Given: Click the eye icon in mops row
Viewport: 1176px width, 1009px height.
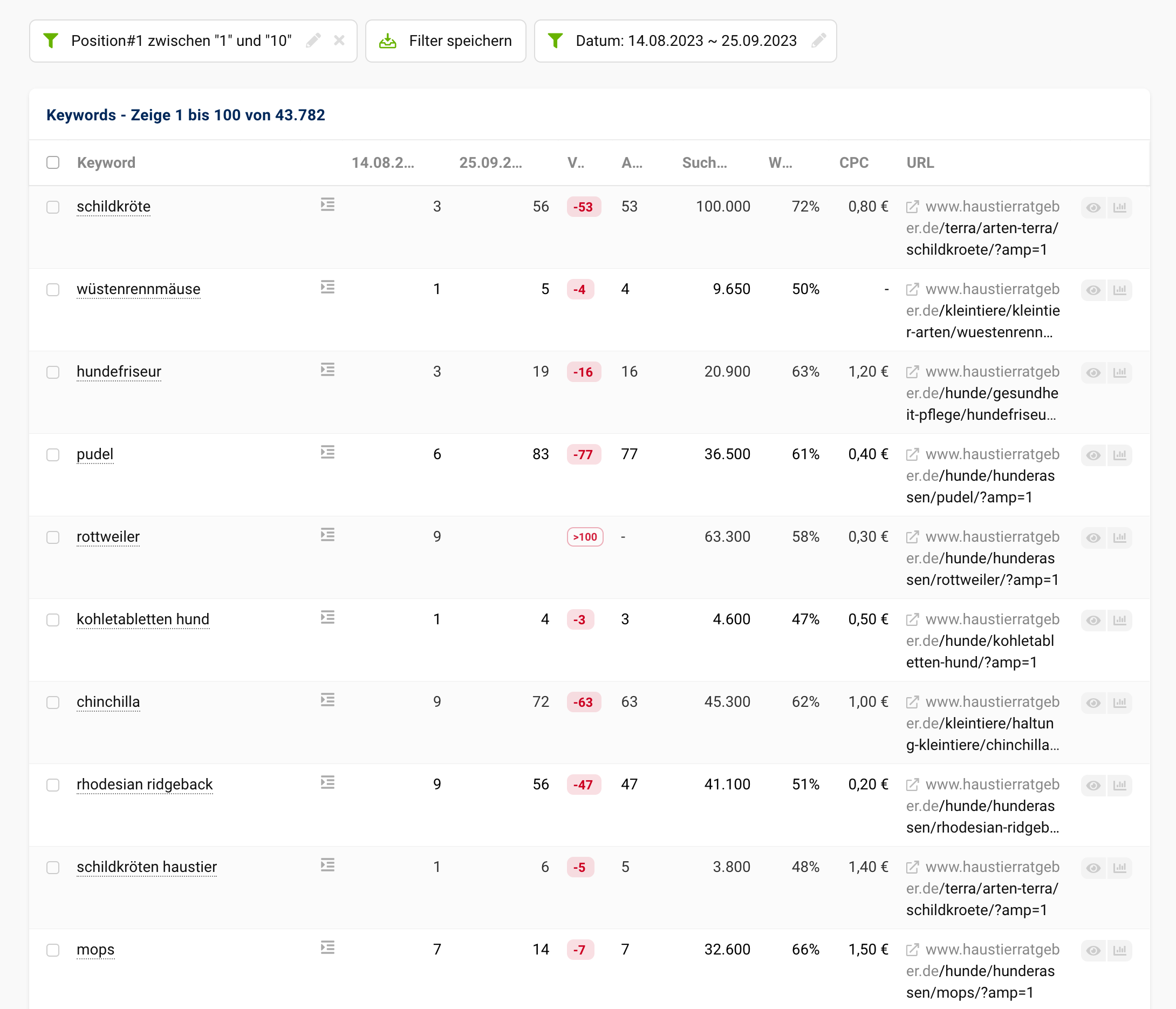Looking at the screenshot, I should point(1093,951).
